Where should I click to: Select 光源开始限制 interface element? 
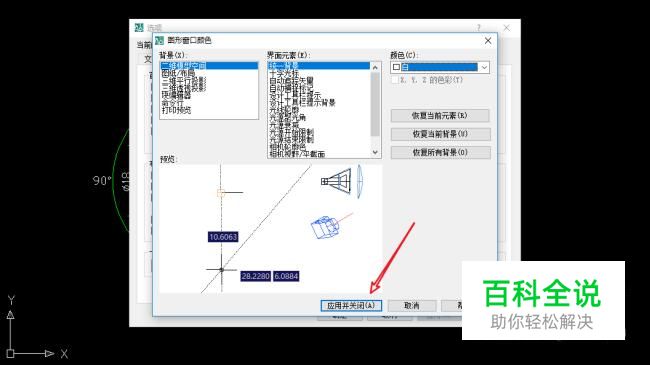point(291,132)
